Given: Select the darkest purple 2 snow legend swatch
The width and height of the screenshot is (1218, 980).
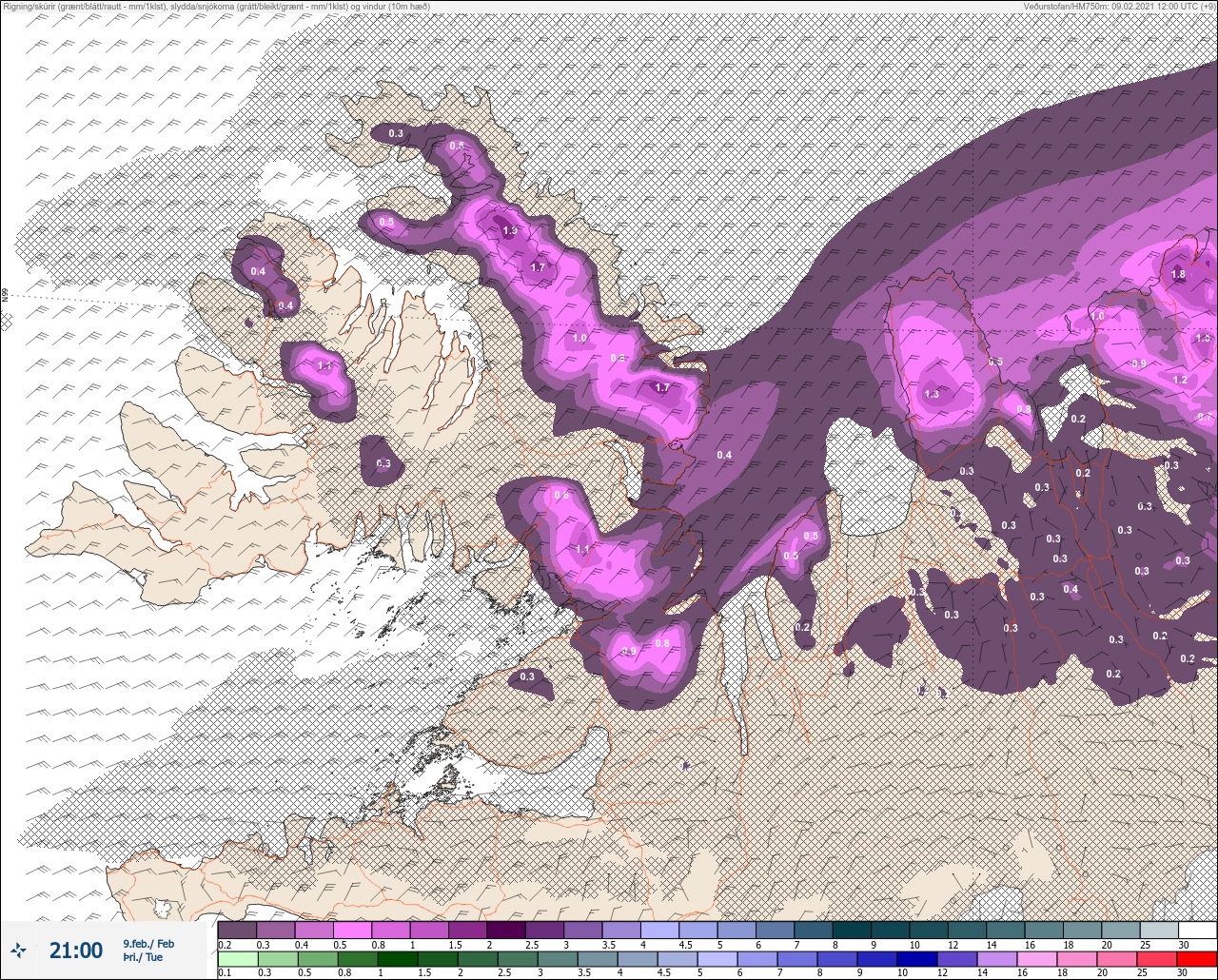Looking at the screenshot, I should pyautogui.click(x=505, y=930).
